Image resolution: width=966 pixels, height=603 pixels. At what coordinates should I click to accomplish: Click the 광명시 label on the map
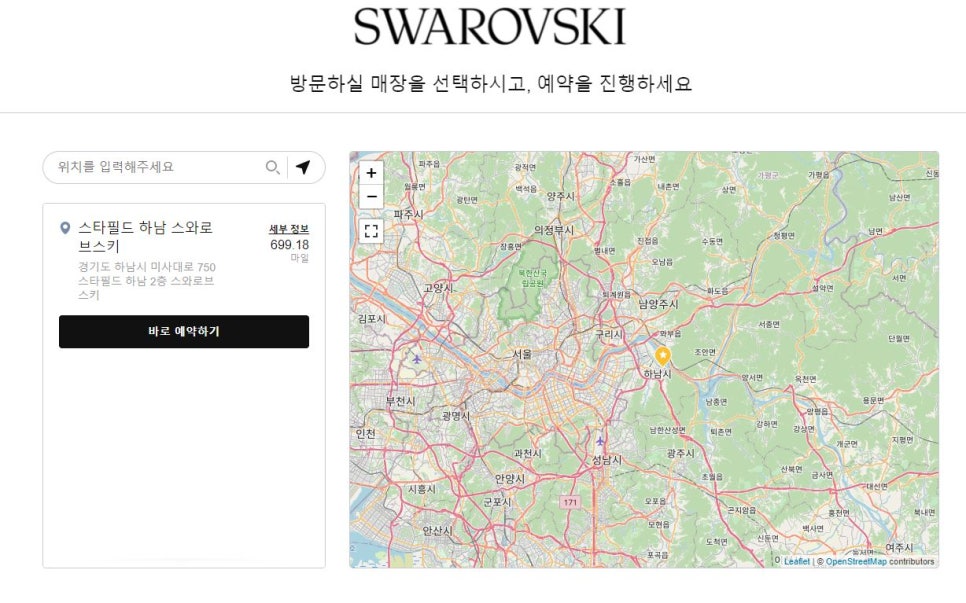(x=456, y=416)
